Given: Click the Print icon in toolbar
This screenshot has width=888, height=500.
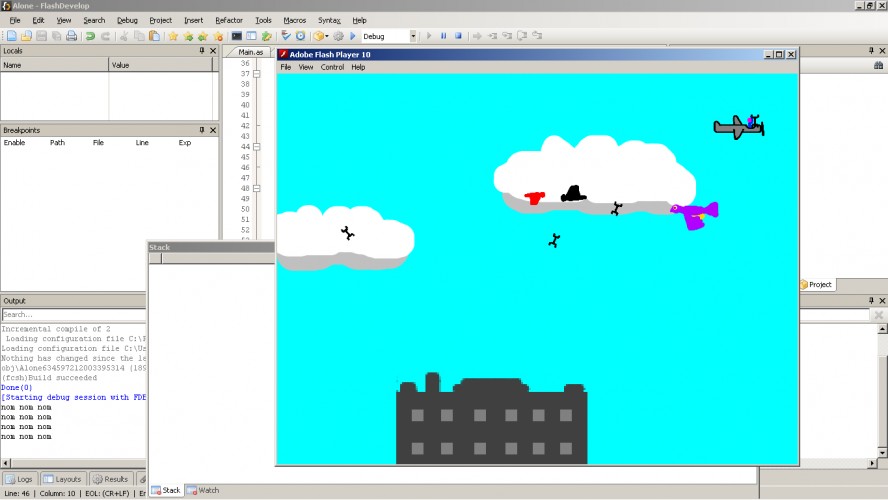Looking at the screenshot, I should pyautogui.click(x=71, y=36).
